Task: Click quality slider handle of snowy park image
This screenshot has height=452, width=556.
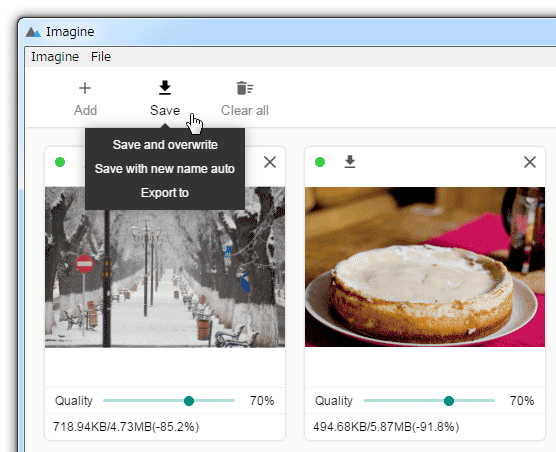Action: coord(189,401)
